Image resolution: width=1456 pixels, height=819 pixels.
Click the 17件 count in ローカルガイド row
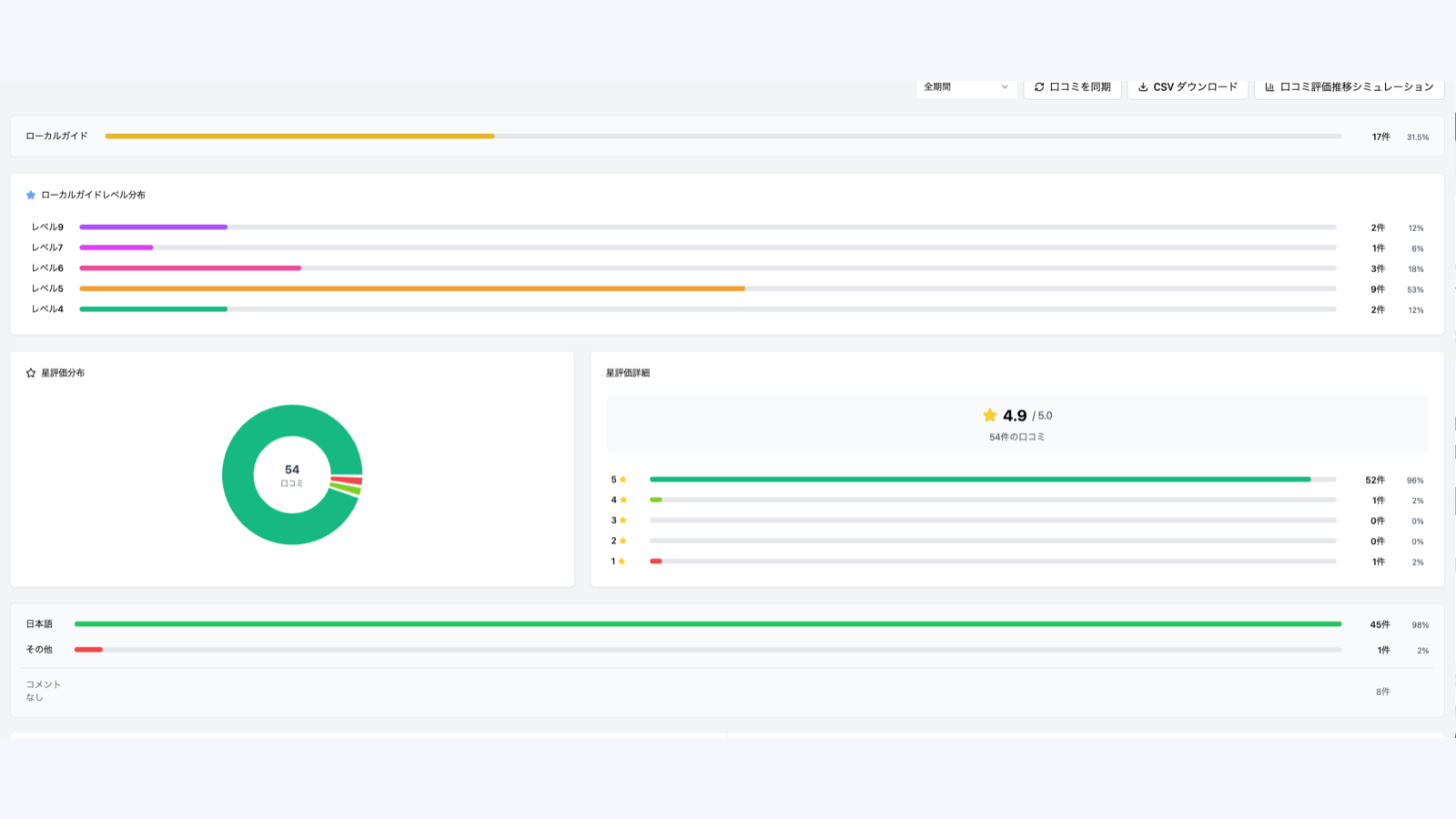1380,137
